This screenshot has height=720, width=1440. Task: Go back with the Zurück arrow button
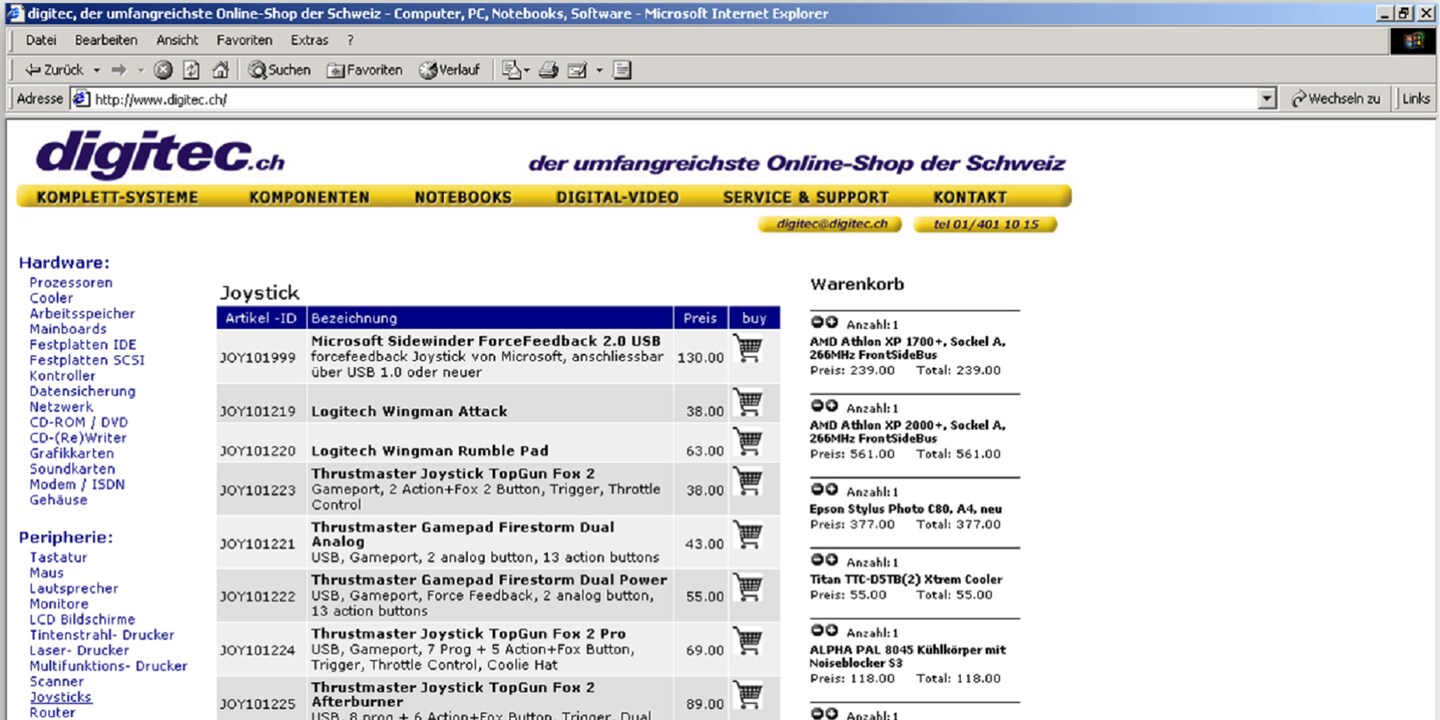(x=55, y=70)
